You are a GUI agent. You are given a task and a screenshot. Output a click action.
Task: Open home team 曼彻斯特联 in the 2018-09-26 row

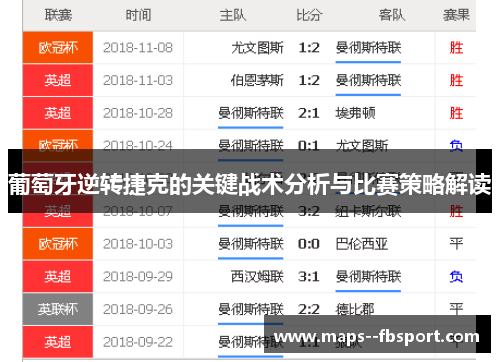[251, 309]
